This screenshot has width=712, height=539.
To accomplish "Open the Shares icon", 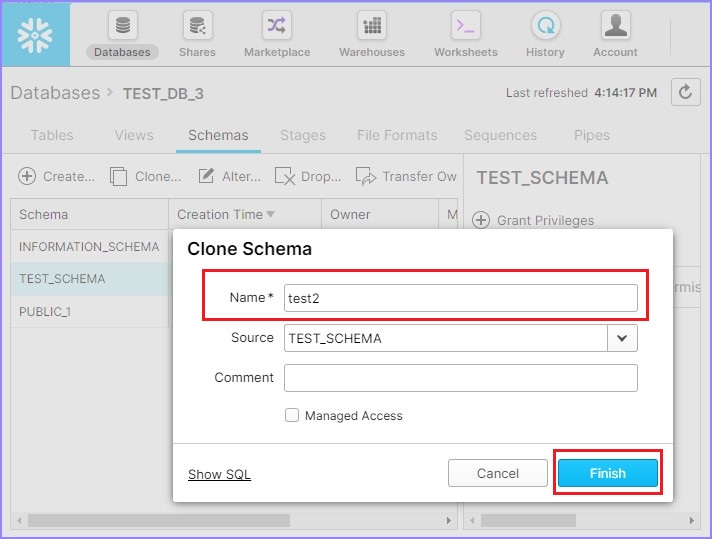I will click(197, 25).
